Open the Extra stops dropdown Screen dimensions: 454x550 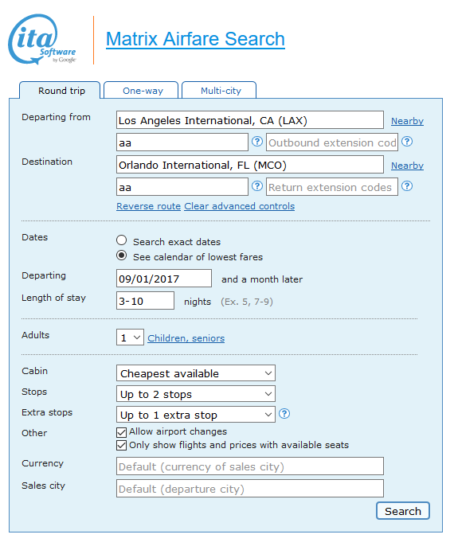196,415
